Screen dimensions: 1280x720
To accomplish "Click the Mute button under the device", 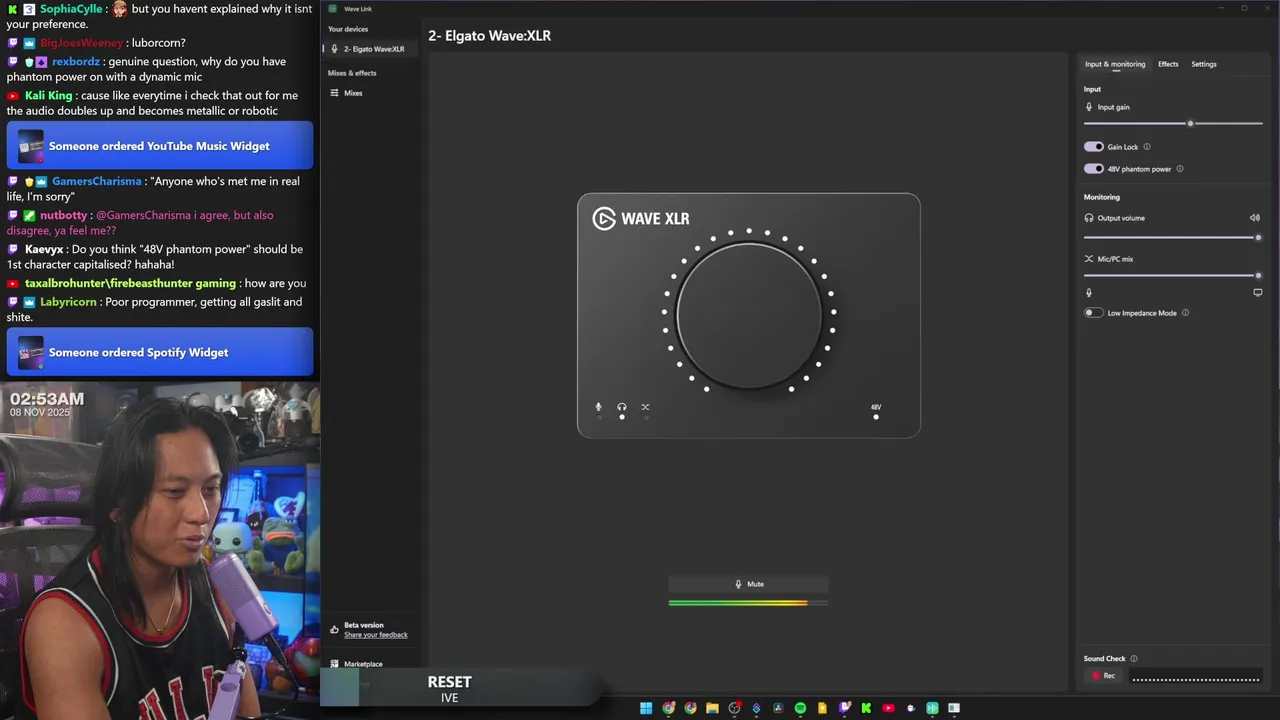I will pyautogui.click(x=749, y=584).
